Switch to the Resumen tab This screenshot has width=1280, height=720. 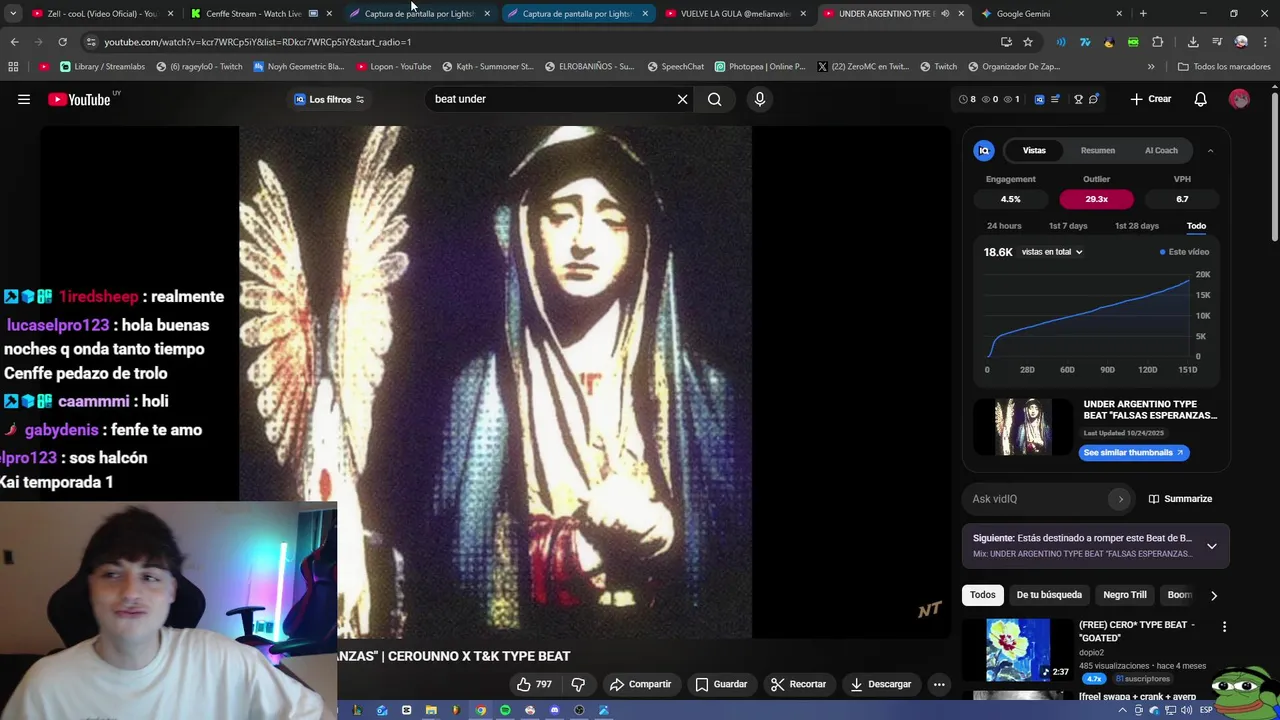click(x=1097, y=150)
